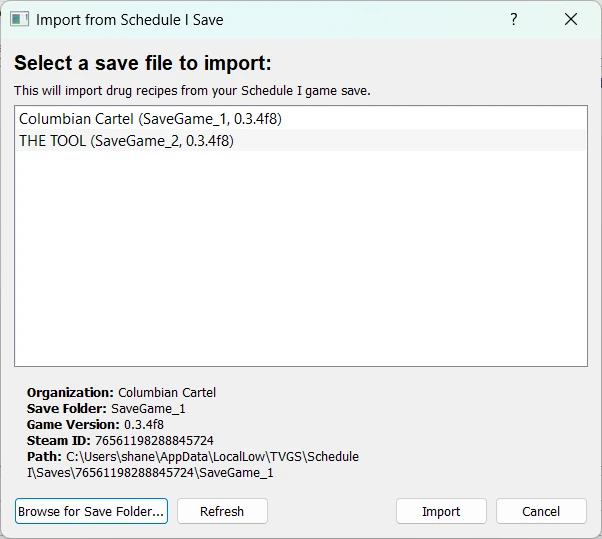This screenshot has width=602, height=539.
Task: Click the Save Folder SaveGame_1 detail
Action: [x=106, y=408]
